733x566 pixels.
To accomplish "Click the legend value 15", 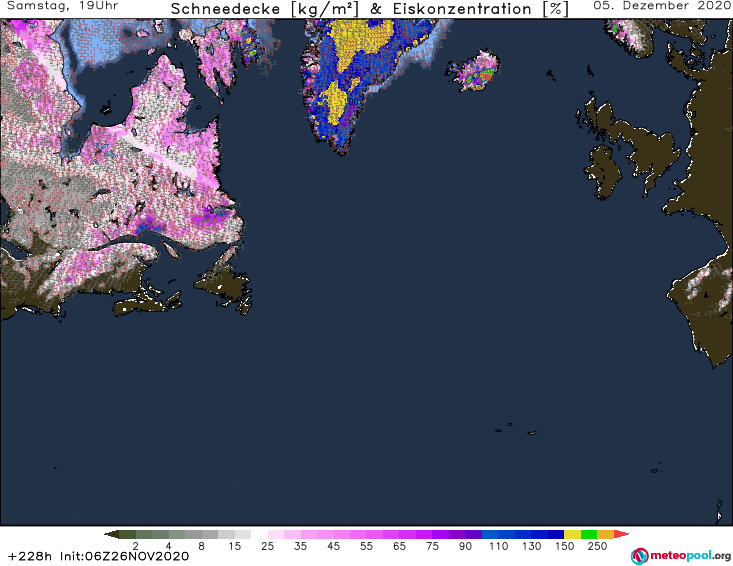I will 234,546.
